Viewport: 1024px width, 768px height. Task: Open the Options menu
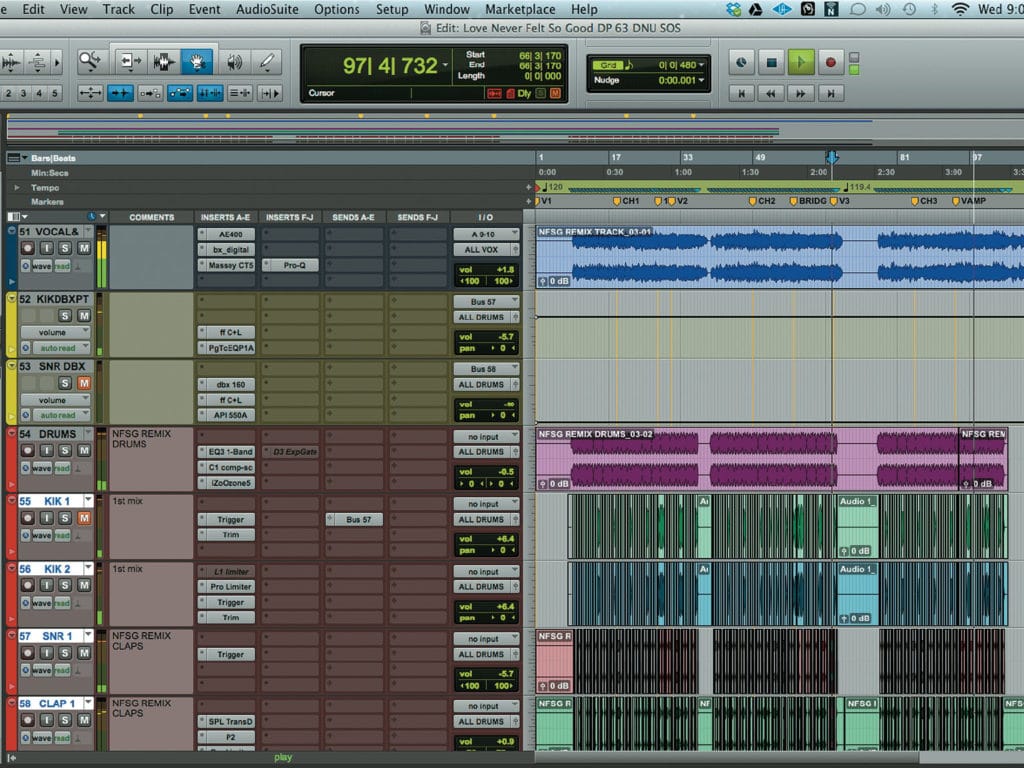point(336,9)
